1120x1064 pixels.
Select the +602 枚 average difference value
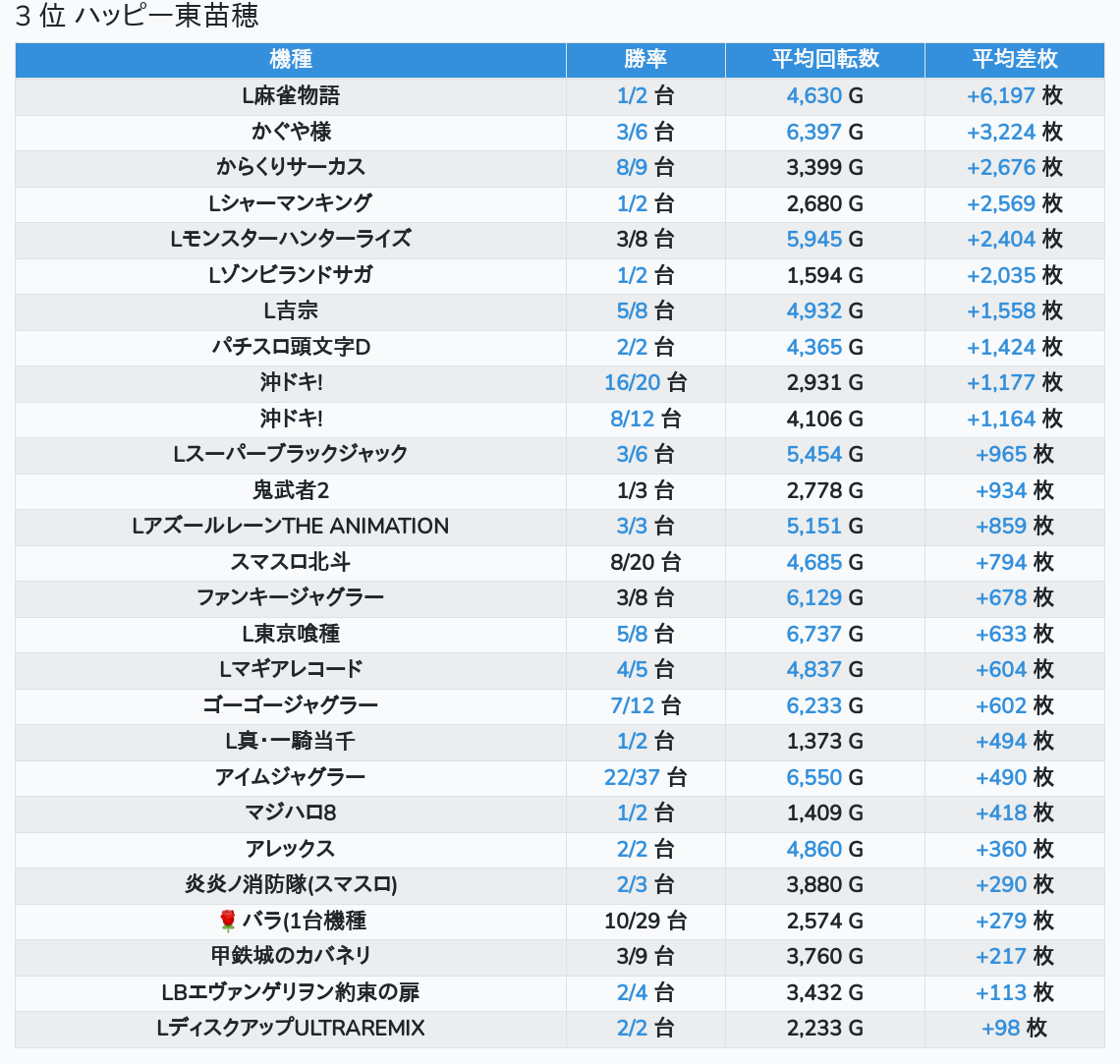(1014, 705)
